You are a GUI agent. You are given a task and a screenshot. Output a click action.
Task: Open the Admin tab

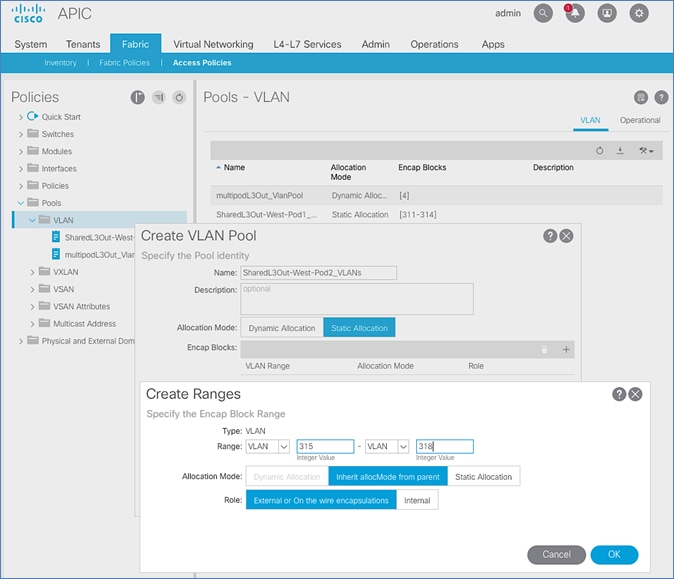(375, 44)
